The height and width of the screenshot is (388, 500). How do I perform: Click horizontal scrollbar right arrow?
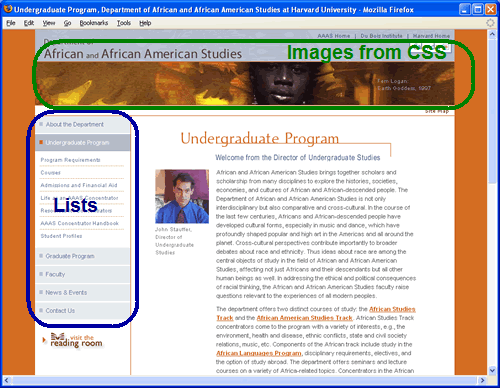pyautogui.click(x=482, y=380)
